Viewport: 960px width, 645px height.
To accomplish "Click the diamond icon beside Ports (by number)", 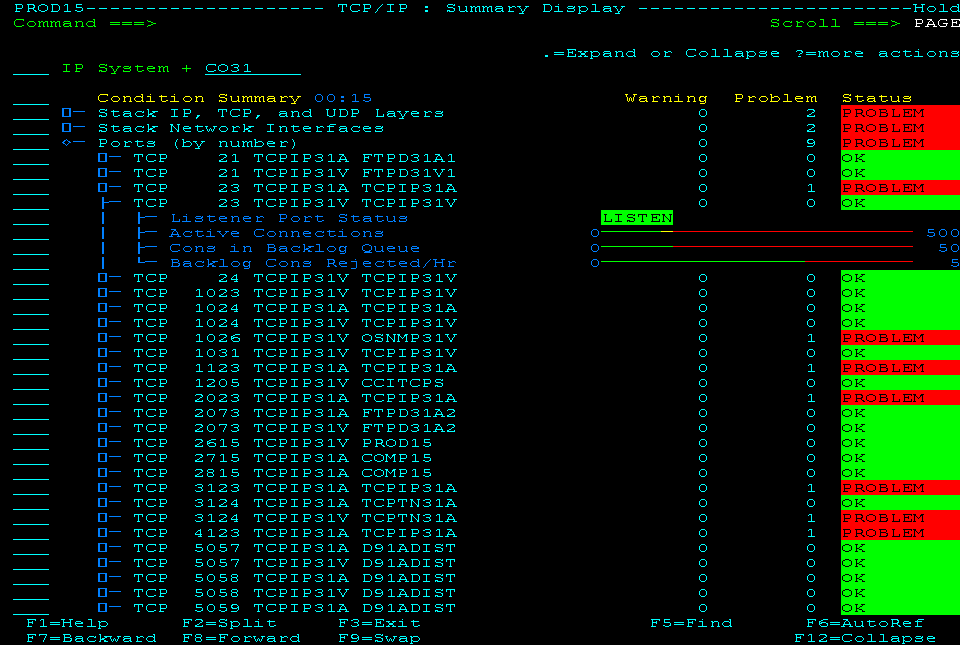I will click(64, 142).
